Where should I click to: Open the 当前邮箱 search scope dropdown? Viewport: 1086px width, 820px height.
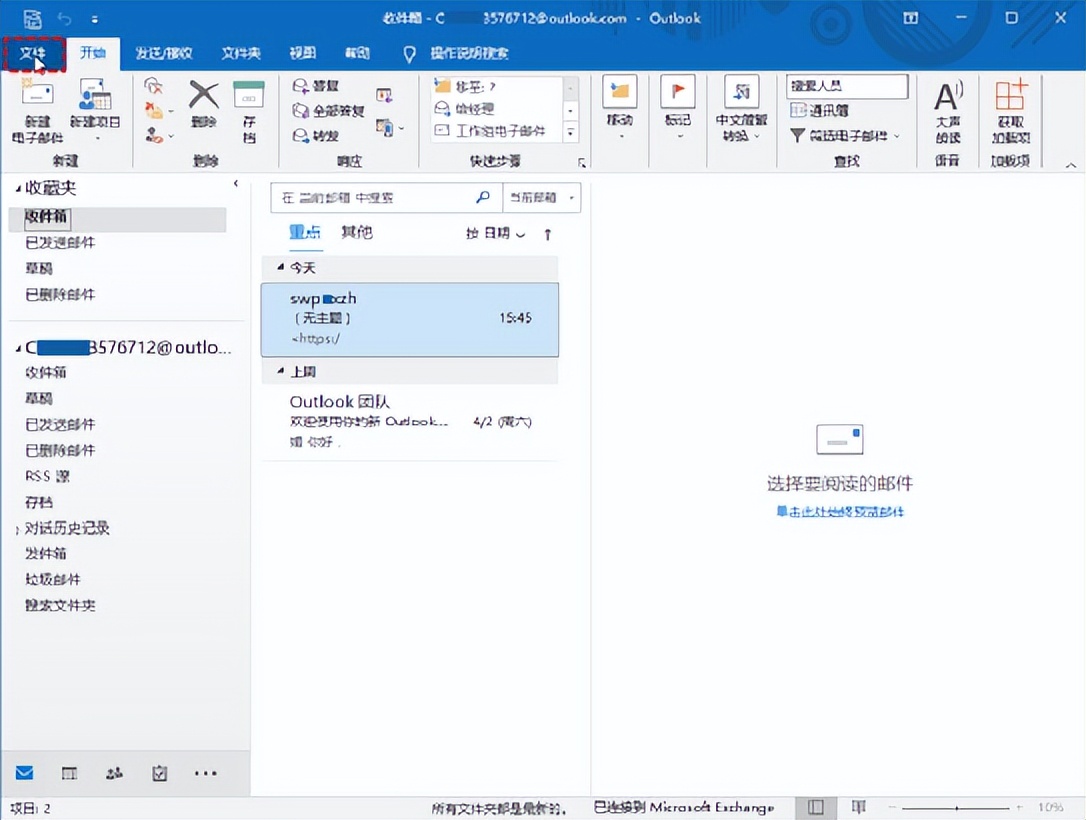point(540,197)
